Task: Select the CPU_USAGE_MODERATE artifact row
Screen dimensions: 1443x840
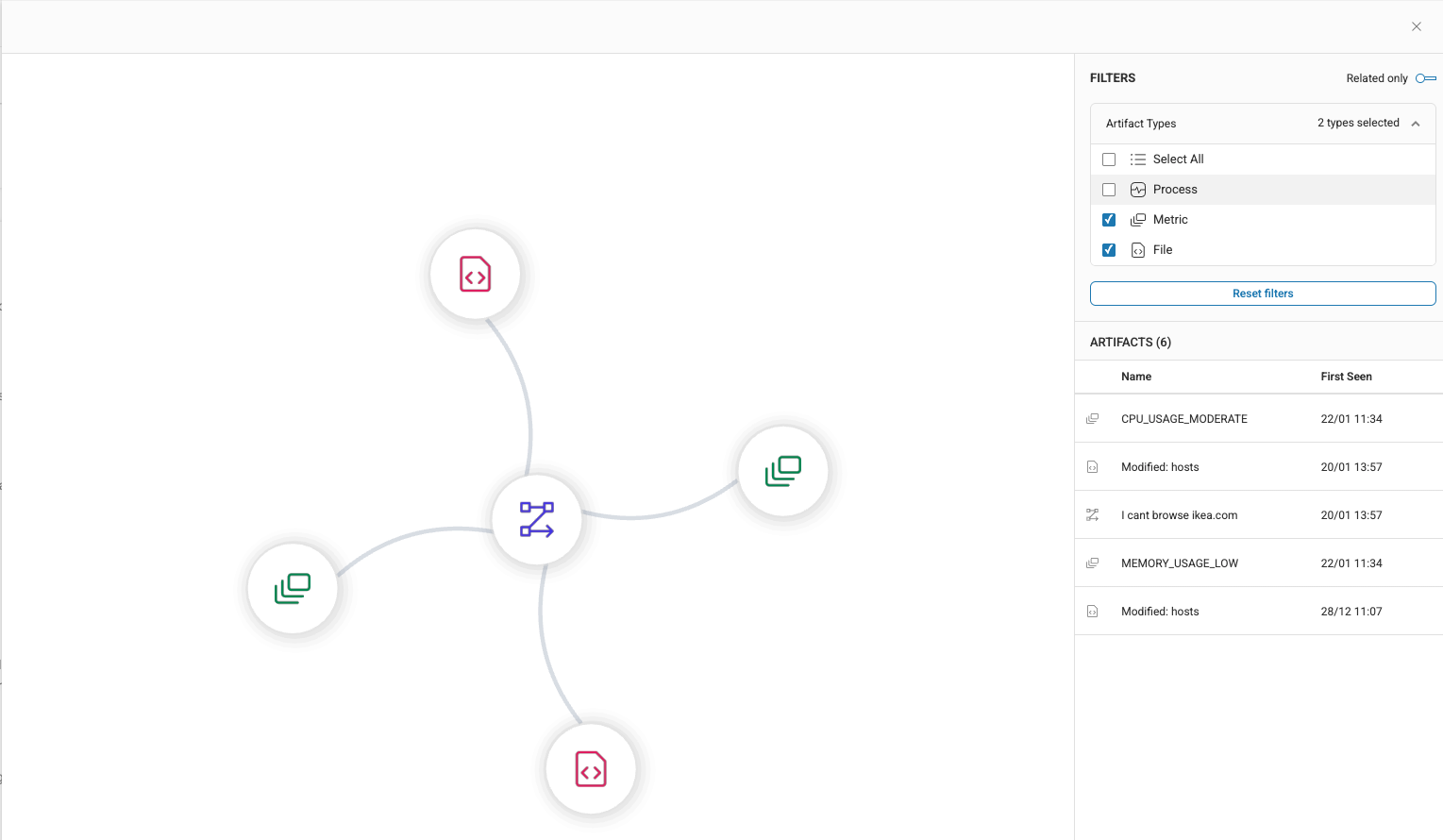Action: tap(1183, 418)
